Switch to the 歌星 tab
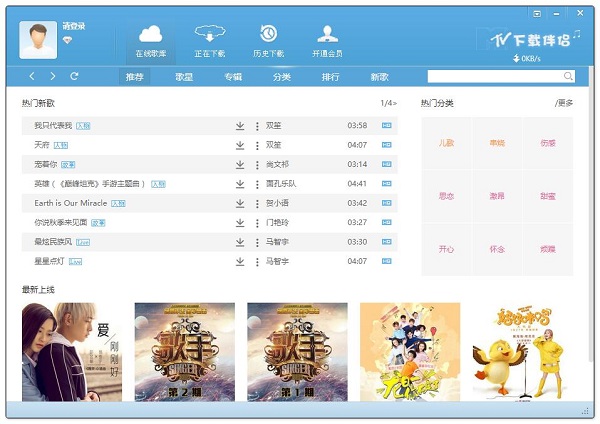The image size is (600, 424). [184, 76]
